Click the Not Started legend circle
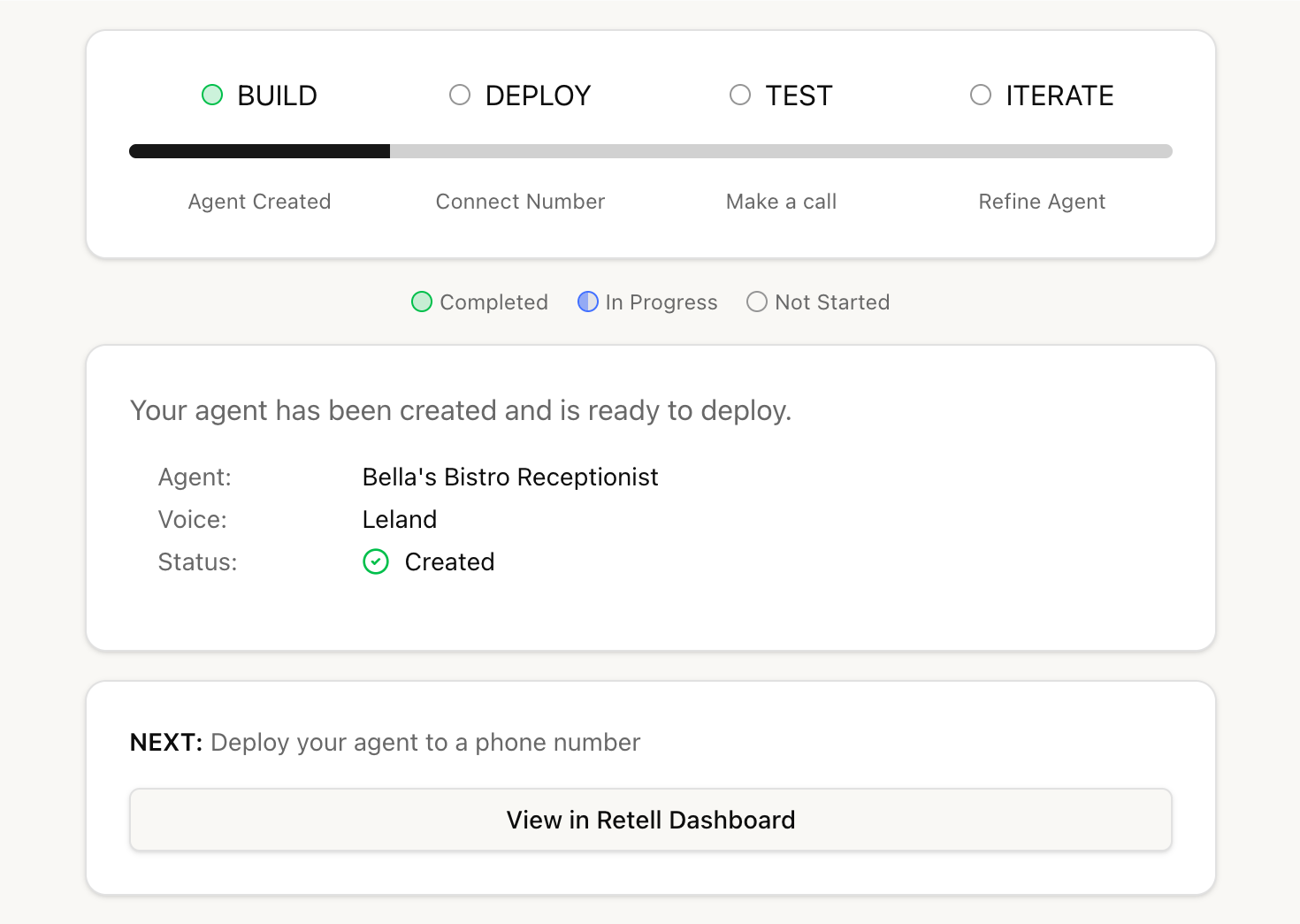The image size is (1300, 924). (757, 302)
